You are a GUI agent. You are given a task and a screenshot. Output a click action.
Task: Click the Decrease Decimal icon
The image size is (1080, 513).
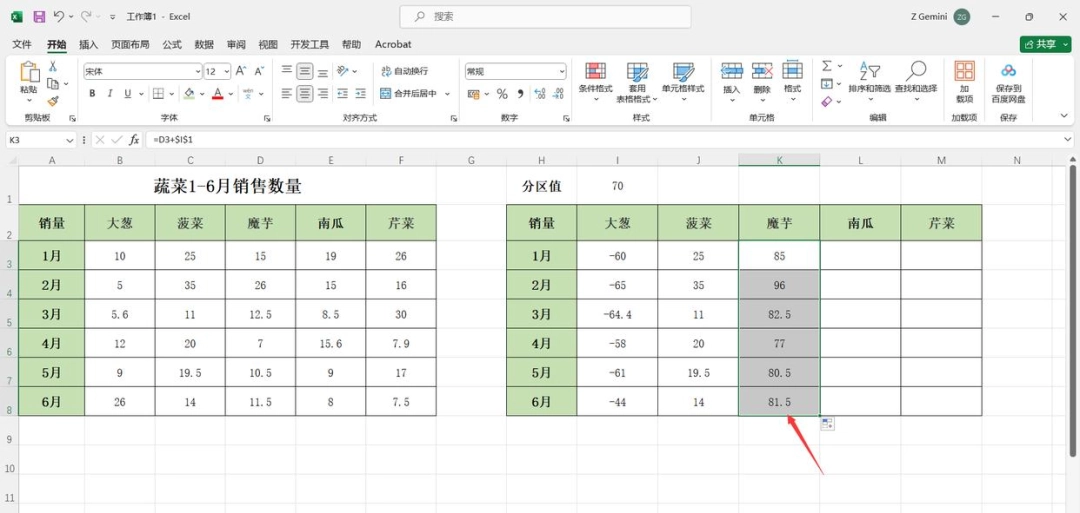pos(558,94)
